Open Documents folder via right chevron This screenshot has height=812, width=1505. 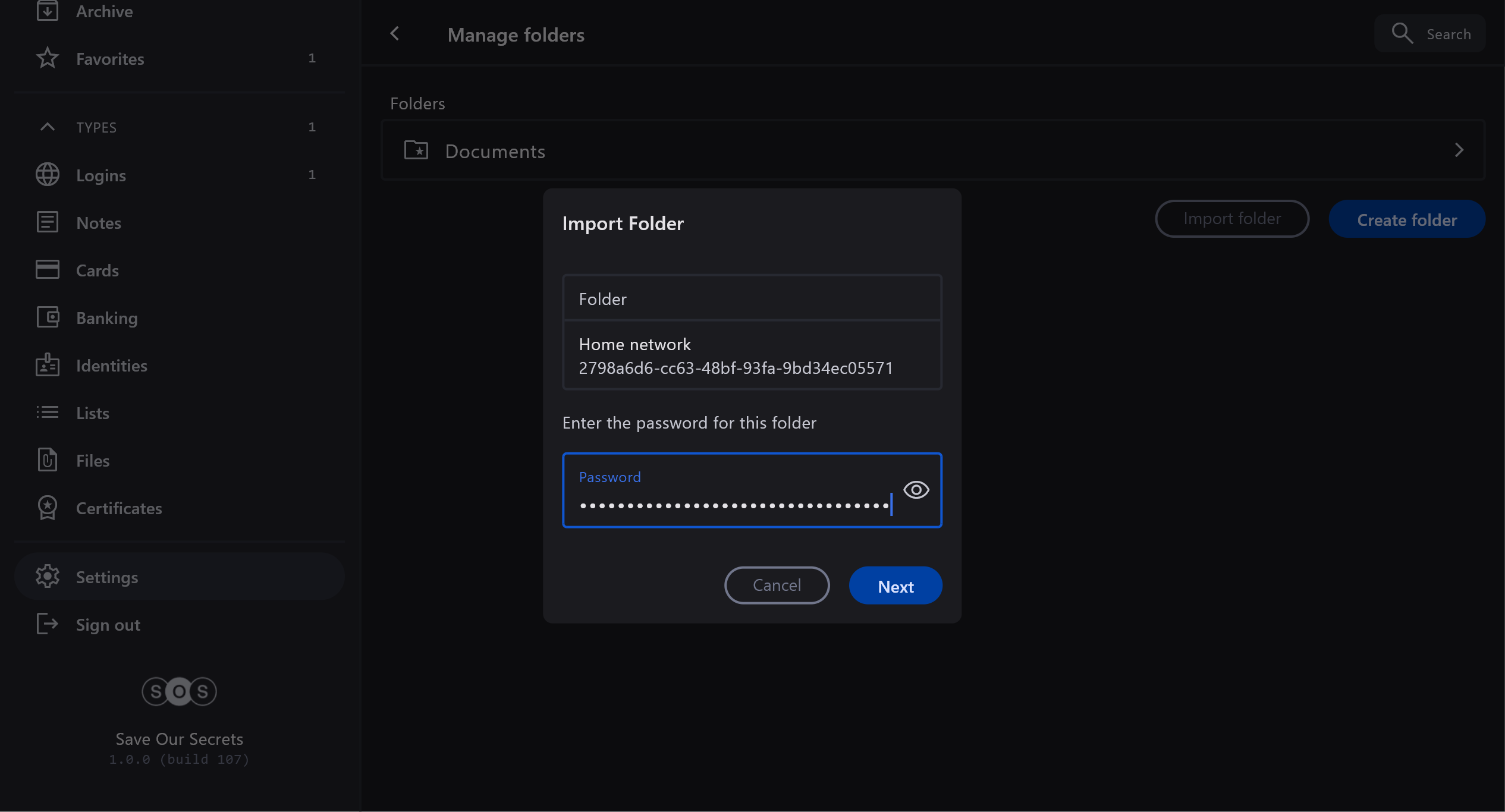1459,150
